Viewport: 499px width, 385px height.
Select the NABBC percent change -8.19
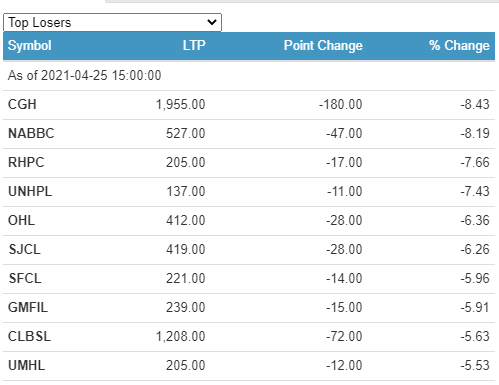coord(475,134)
